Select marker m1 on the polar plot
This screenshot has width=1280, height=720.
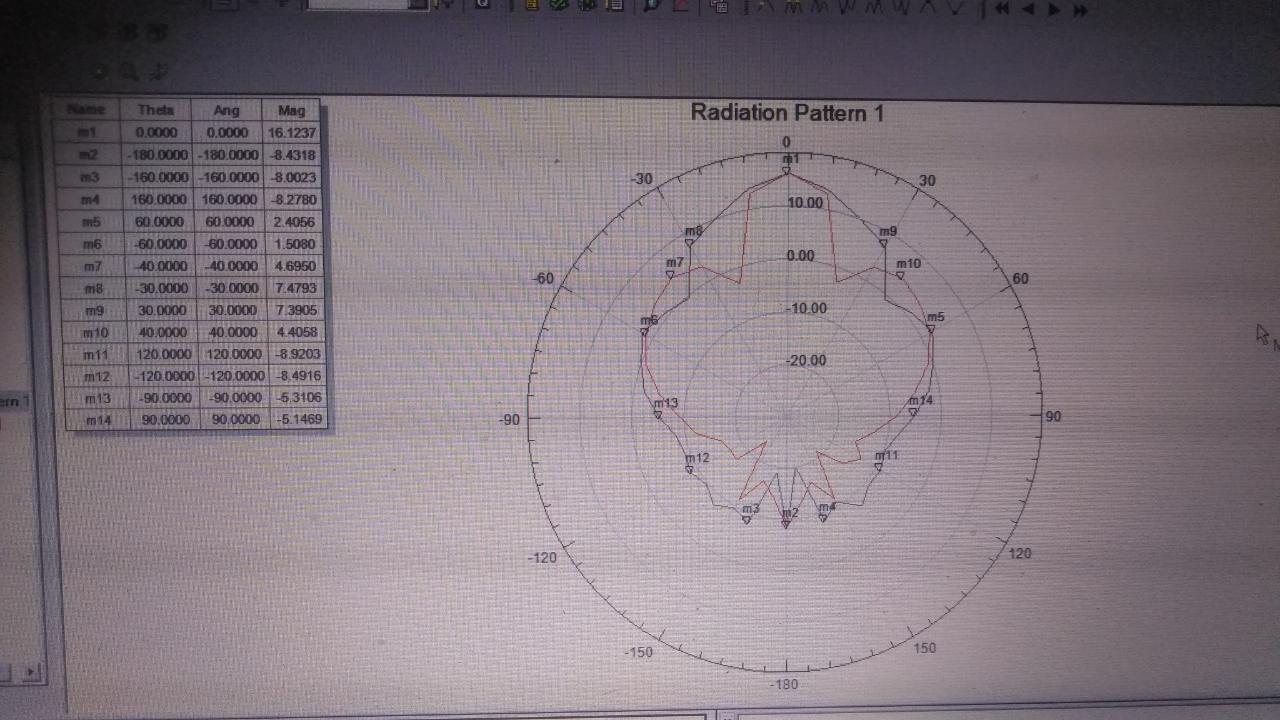[788, 163]
